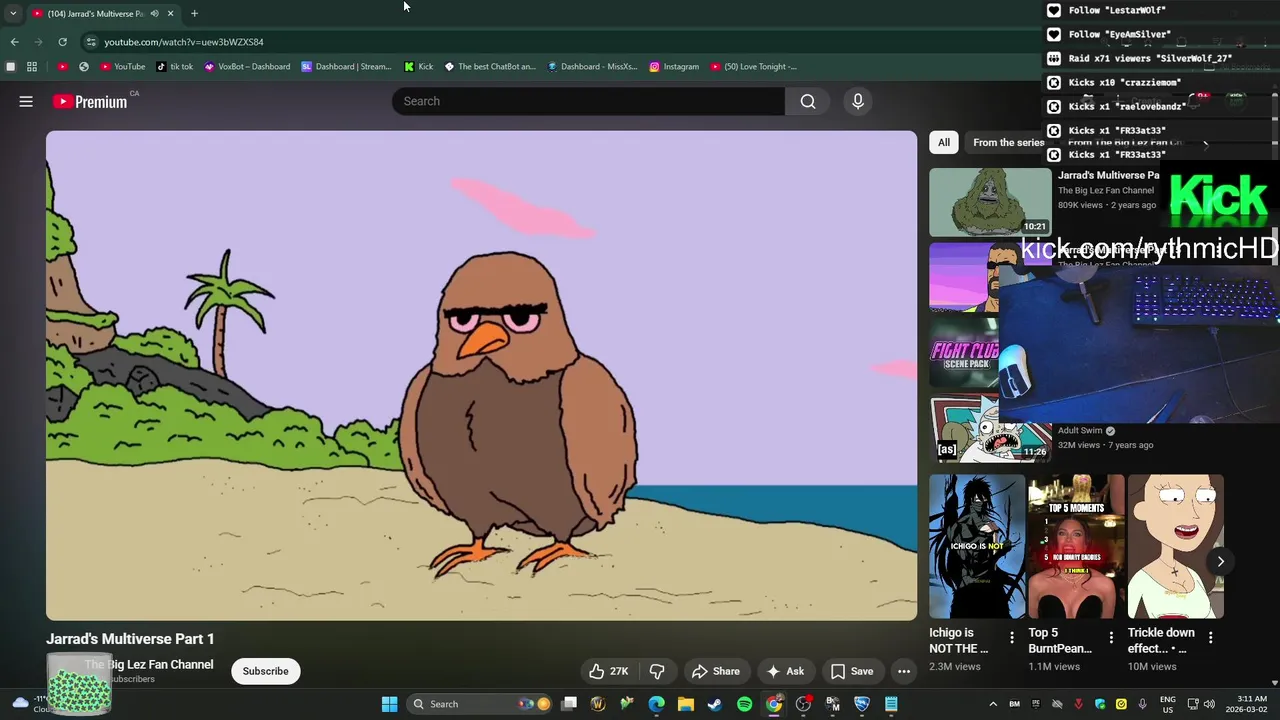Click the Windows taskbar Search box
The height and width of the screenshot is (720, 1280).
click(x=481, y=704)
